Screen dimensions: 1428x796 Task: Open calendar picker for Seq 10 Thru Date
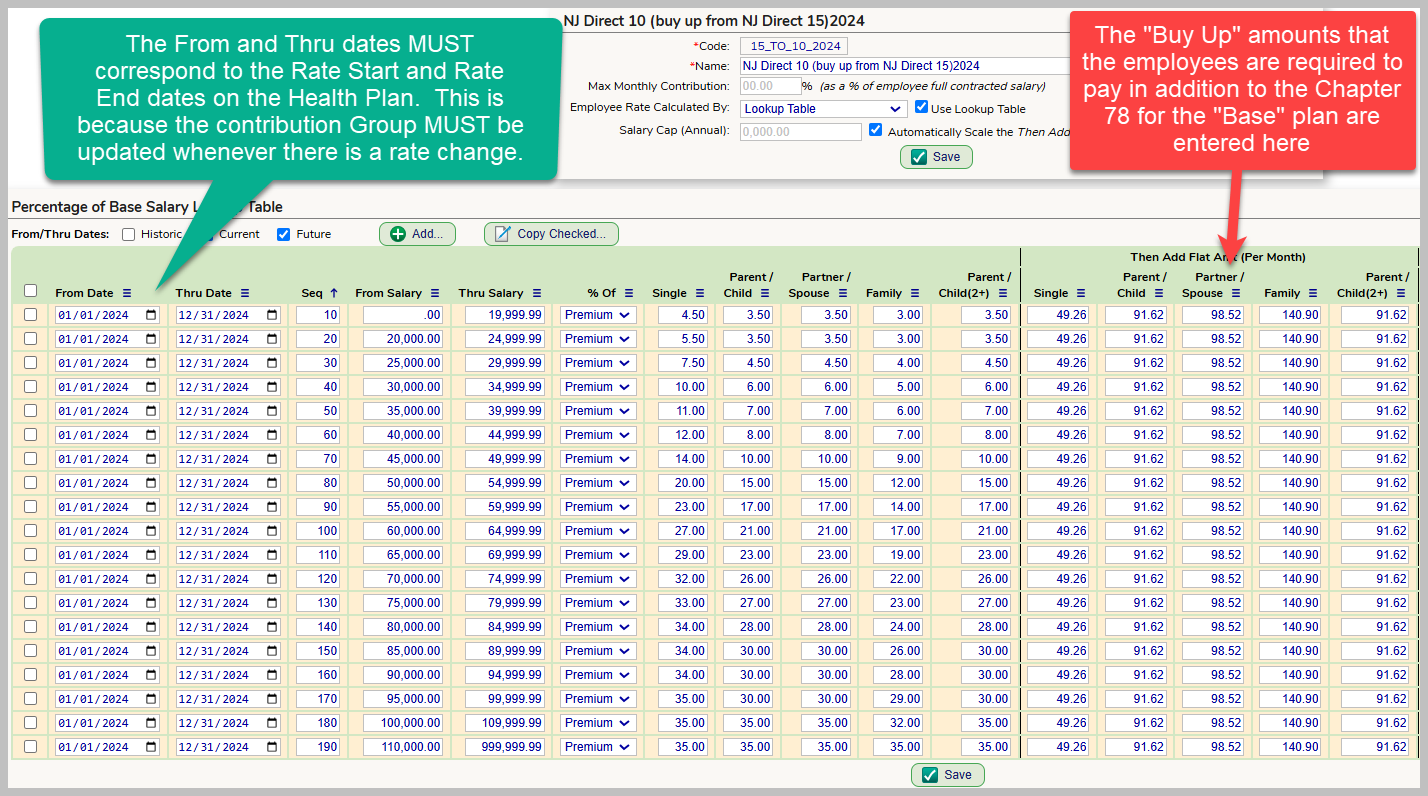point(272,315)
